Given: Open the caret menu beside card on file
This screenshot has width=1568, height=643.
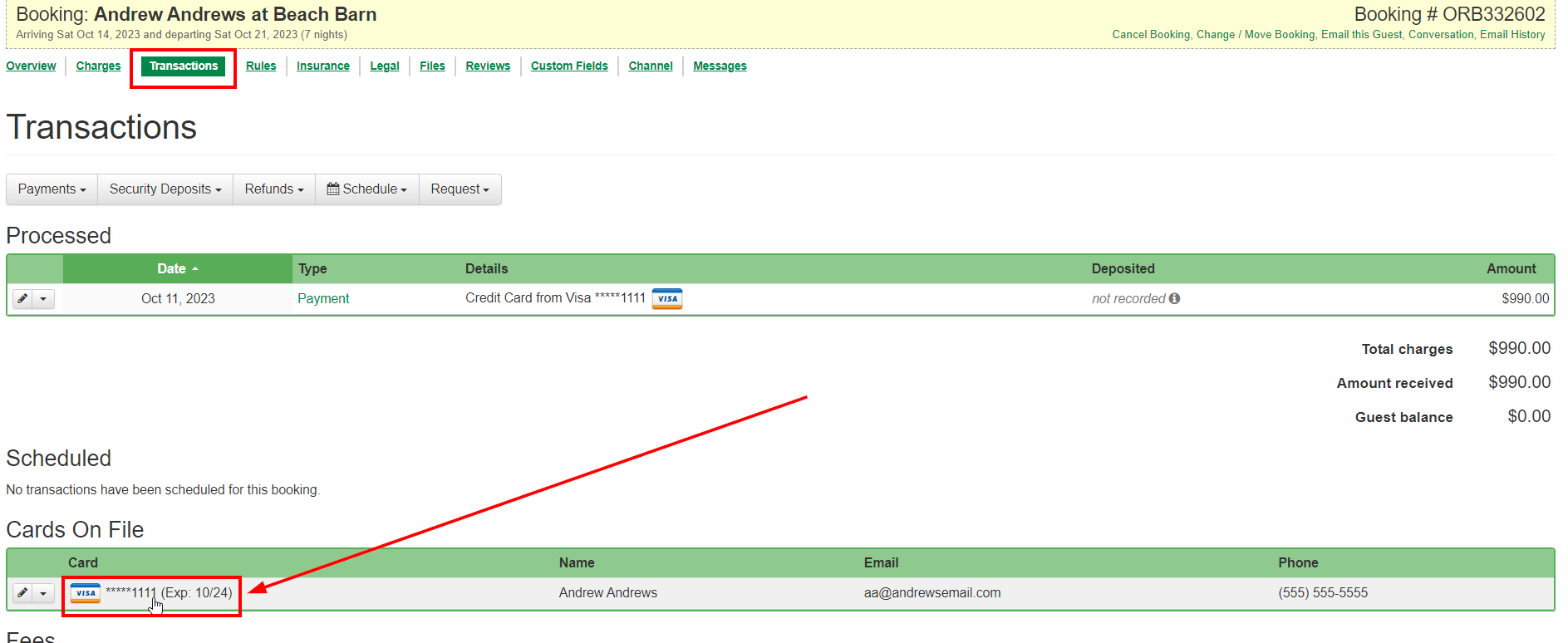Looking at the screenshot, I should point(43,593).
